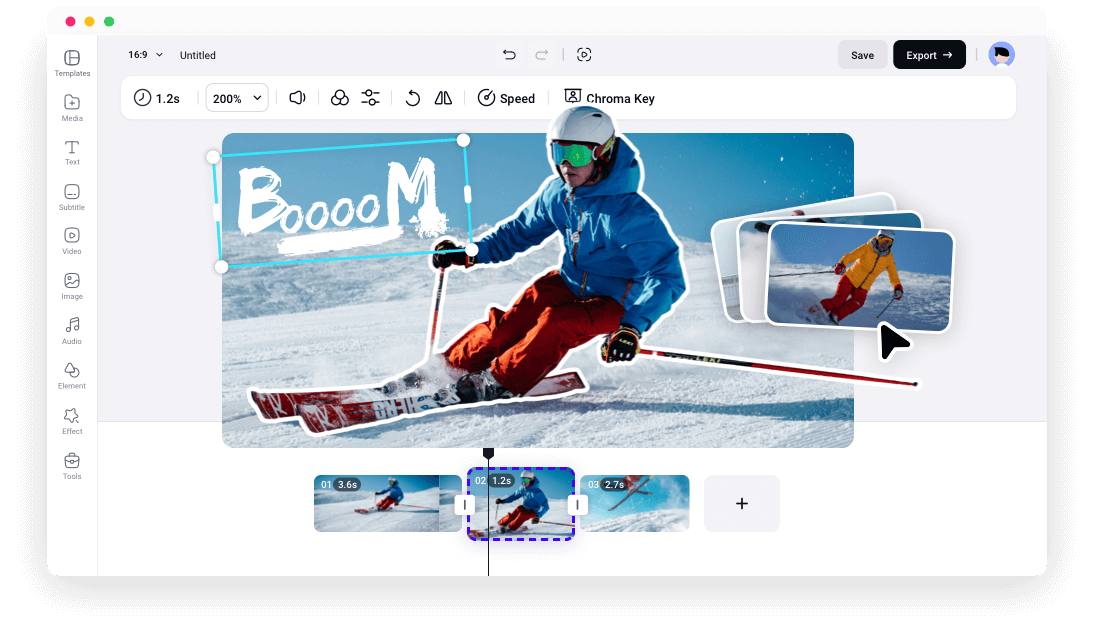Open the Video panel
The image size is (1094, 635).
point(72,241)
